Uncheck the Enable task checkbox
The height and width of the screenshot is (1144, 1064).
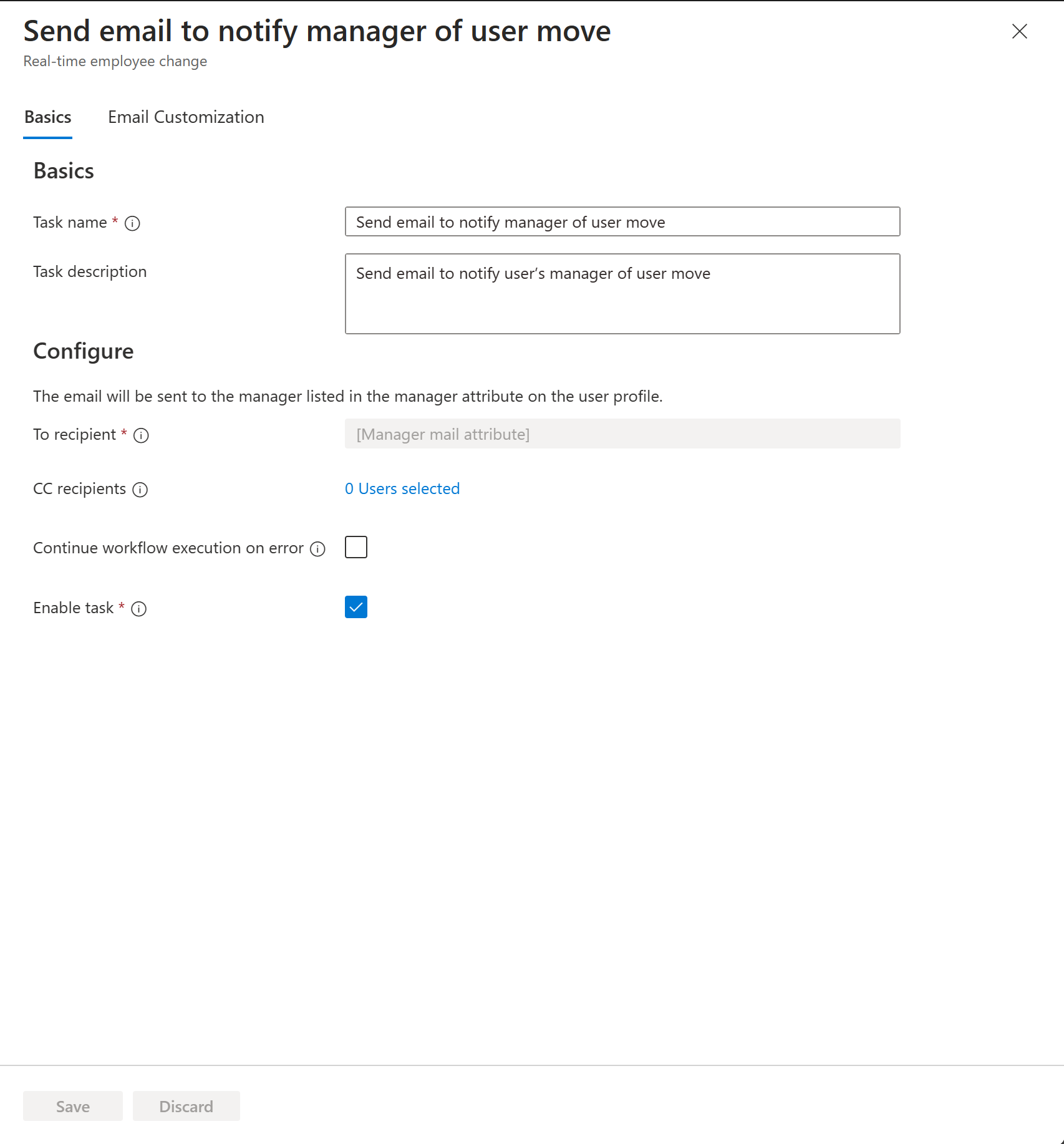(x=356, y=607)
